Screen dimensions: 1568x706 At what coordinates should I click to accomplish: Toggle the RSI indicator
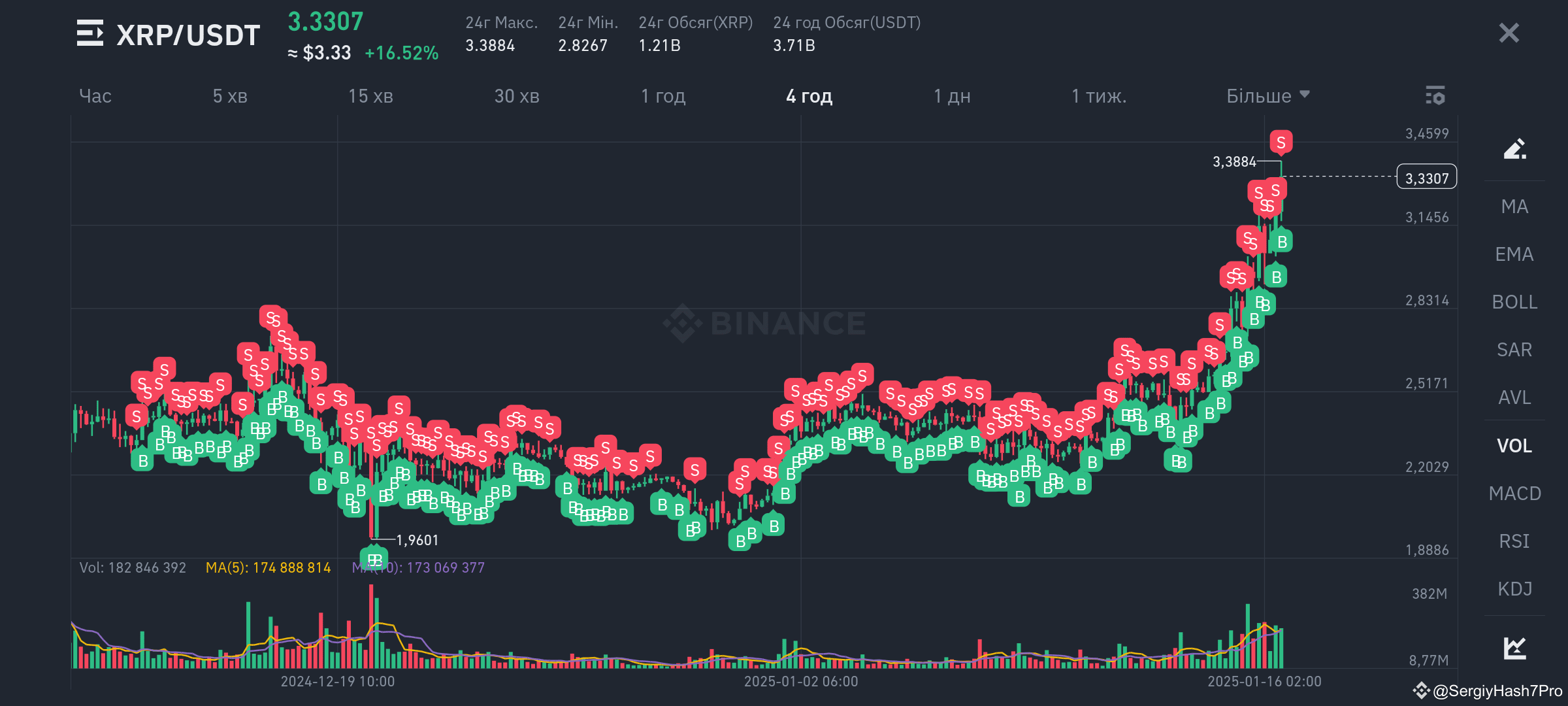1514,541
